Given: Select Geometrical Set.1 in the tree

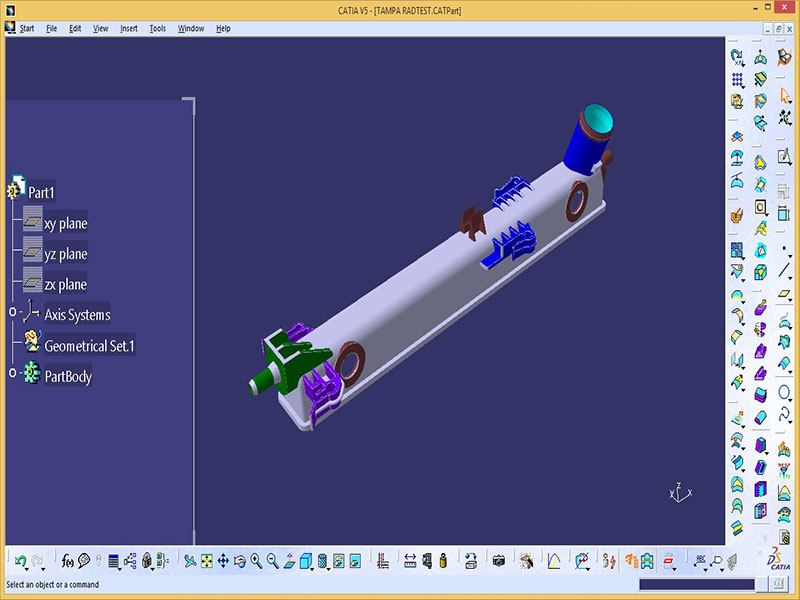Looking at the screenshot, I should click(x=89, y=346).
